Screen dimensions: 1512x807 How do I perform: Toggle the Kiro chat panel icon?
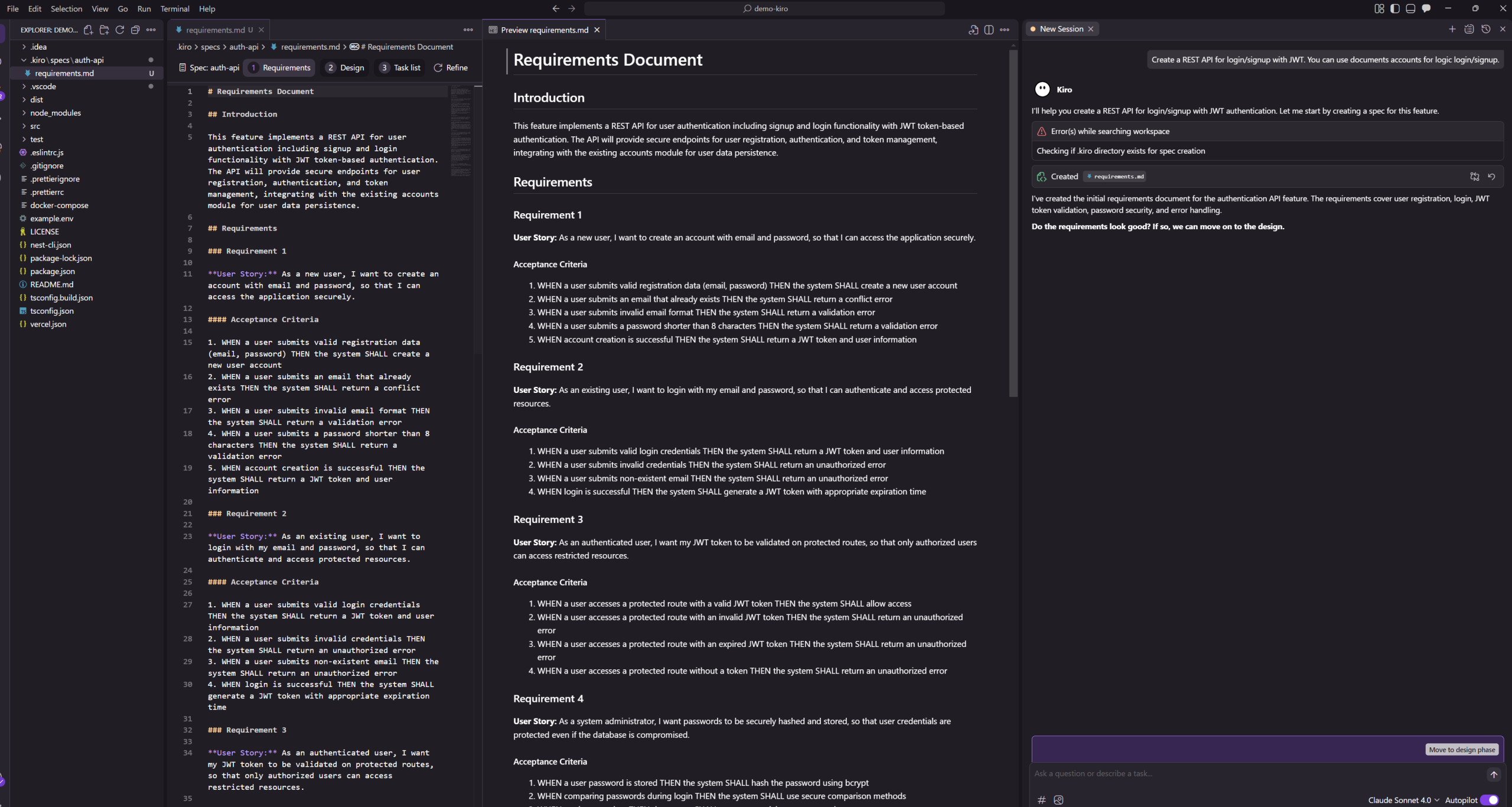pyautogui.click(x=1426, y=8)
